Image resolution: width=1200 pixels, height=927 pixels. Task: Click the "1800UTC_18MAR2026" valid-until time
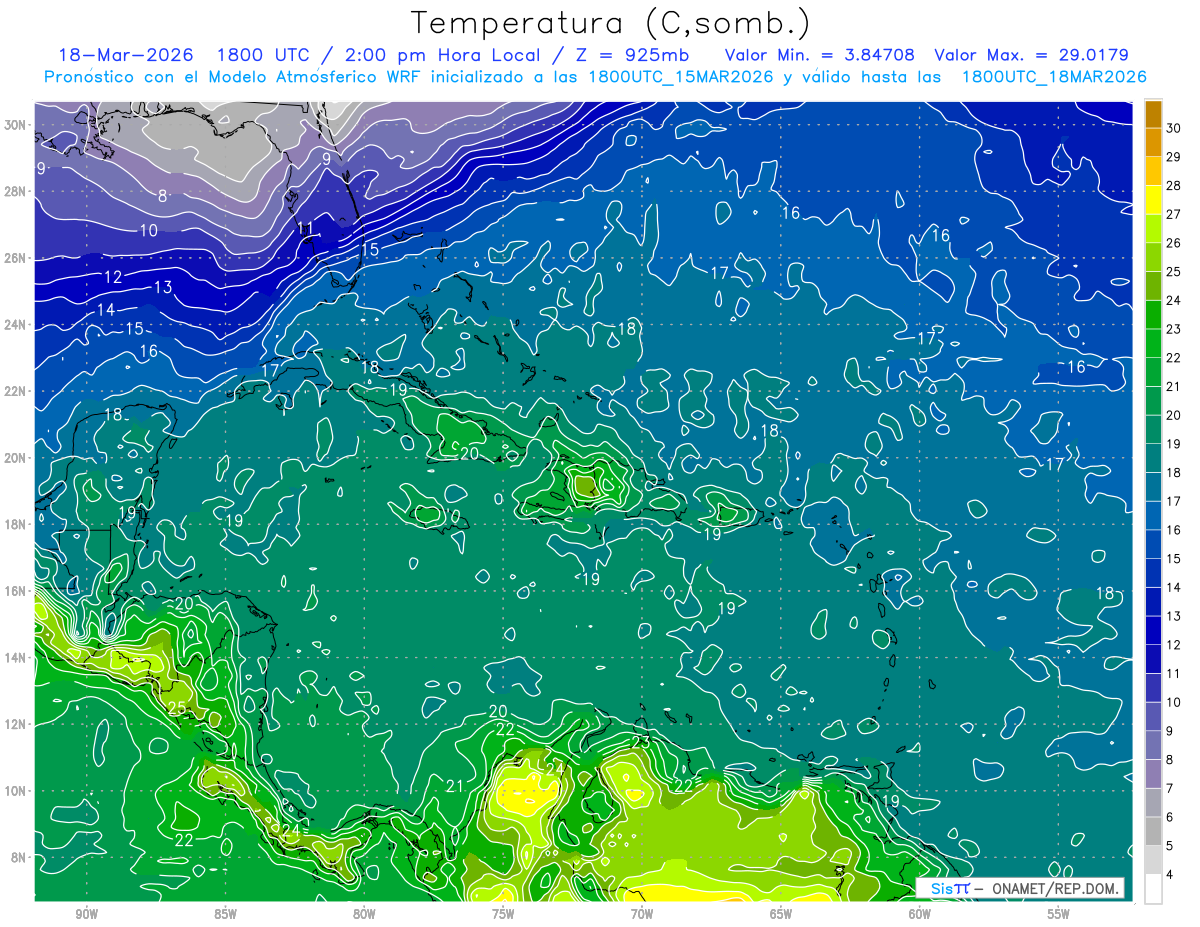pyautogui.click(x=1053, y=77)
